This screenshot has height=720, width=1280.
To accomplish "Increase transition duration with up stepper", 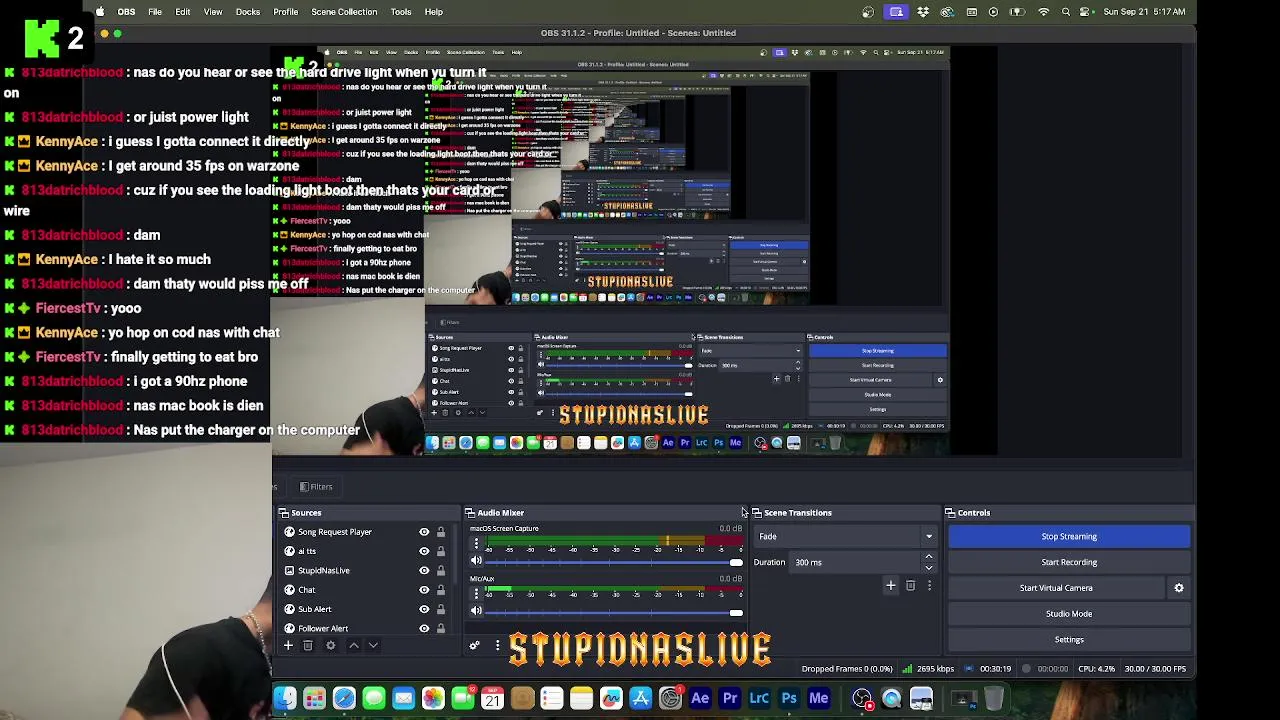I will tap(929, 557).
